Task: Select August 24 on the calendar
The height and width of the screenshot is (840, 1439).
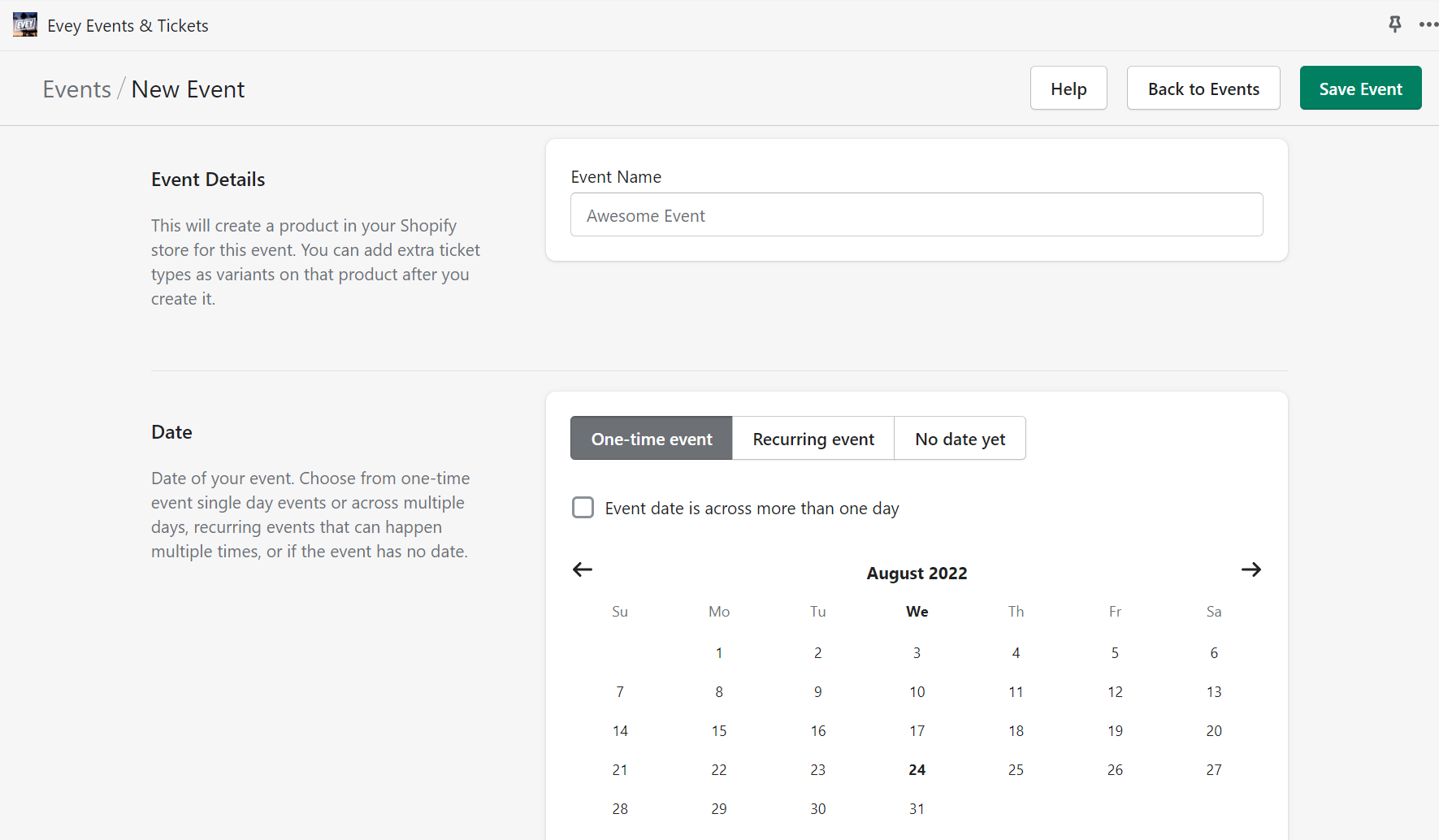Action: (917, 770)
